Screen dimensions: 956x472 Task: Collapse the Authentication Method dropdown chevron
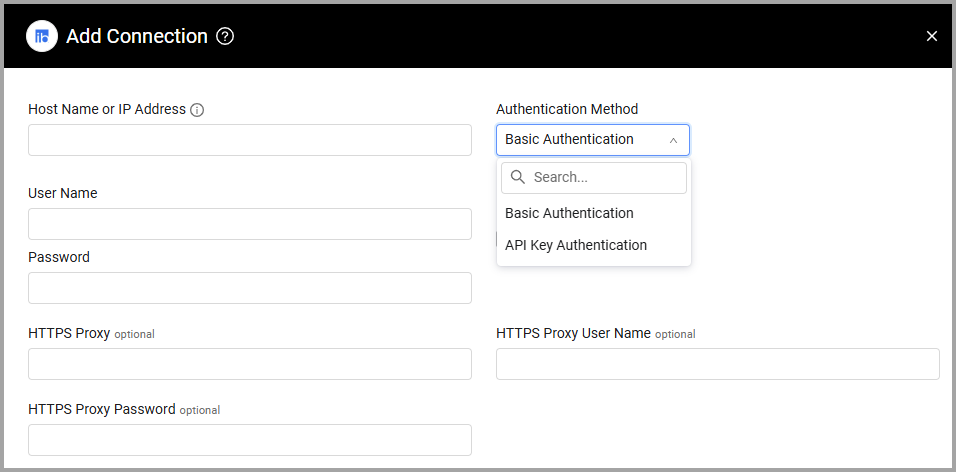pos(673,140)
